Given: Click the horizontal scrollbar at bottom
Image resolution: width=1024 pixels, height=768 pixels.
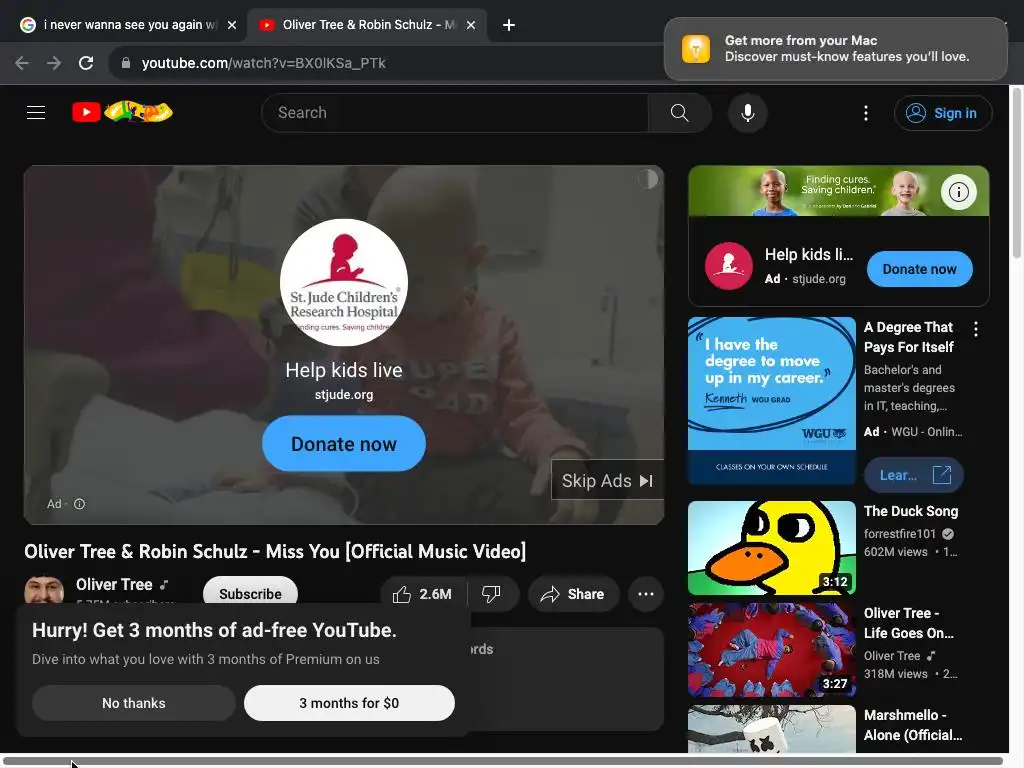Looking at the screenshot, I should (504, 761).
